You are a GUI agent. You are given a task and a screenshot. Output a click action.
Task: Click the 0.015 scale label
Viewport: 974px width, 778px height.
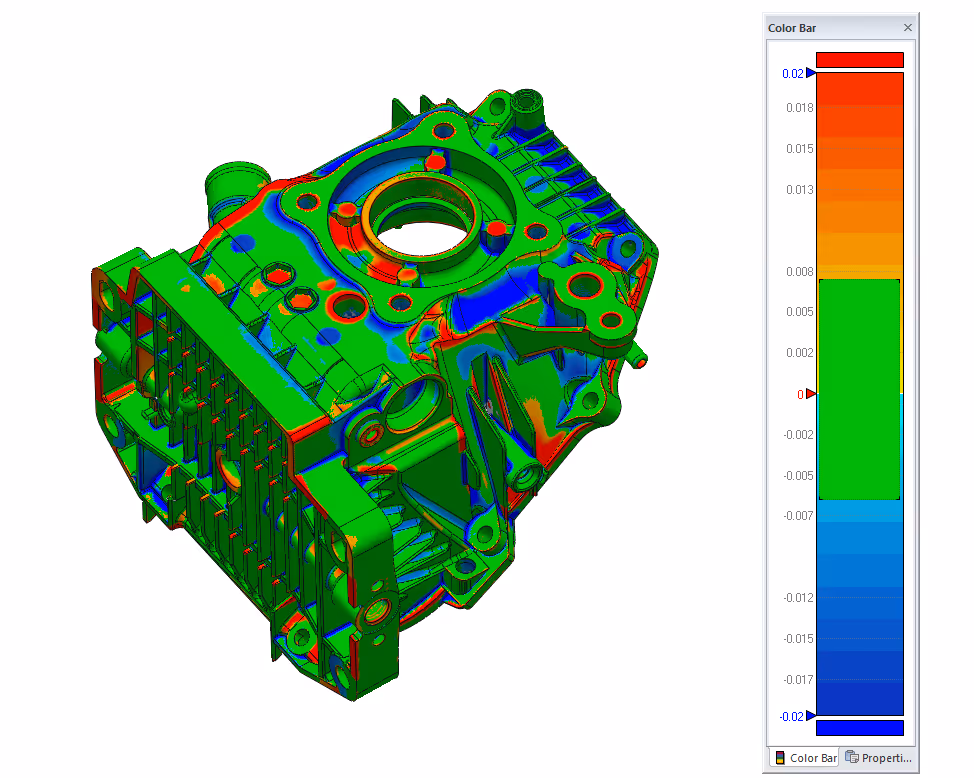[799, 149]
